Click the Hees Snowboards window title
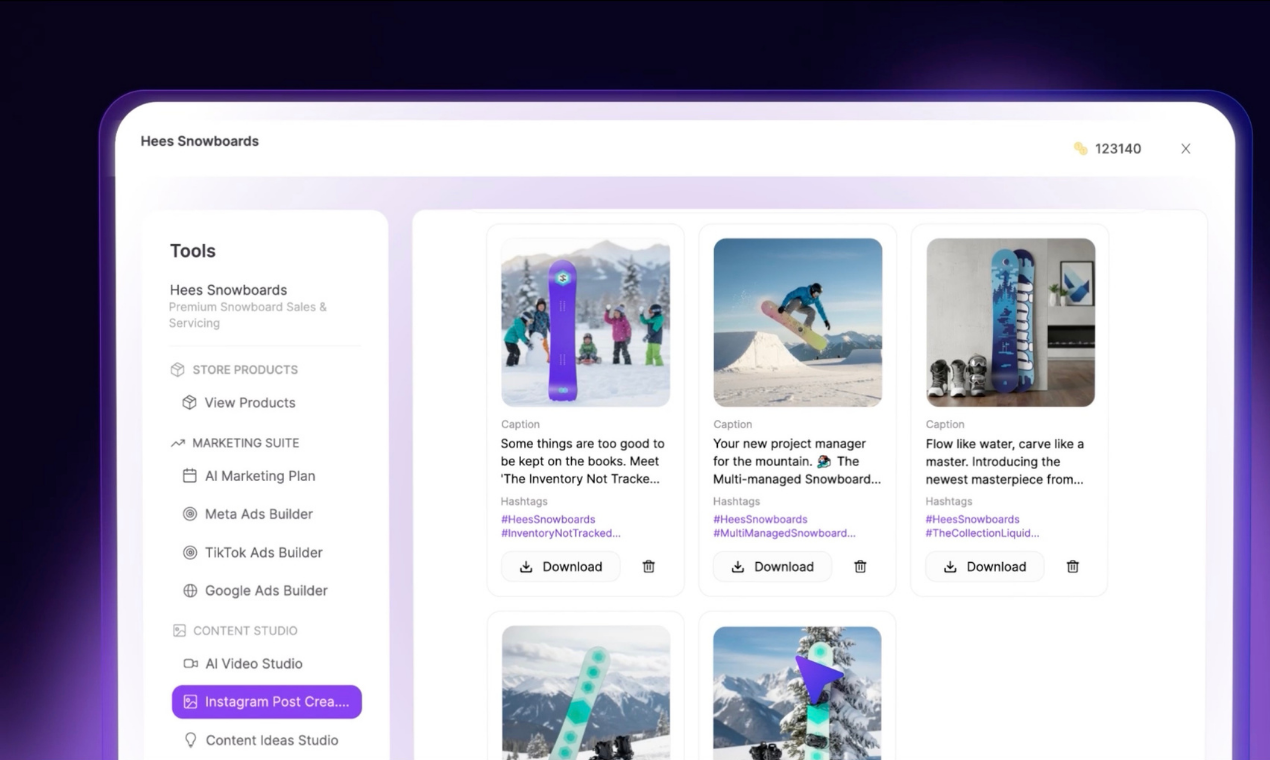Screen dimensions: 1270x760 [200, 141]
